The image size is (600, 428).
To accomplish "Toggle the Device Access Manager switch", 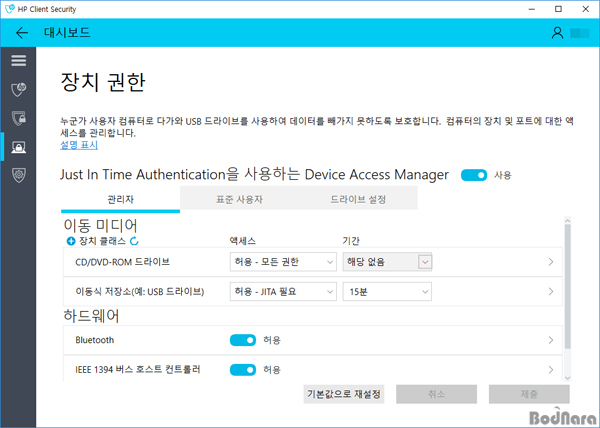I will coord(474,175).
